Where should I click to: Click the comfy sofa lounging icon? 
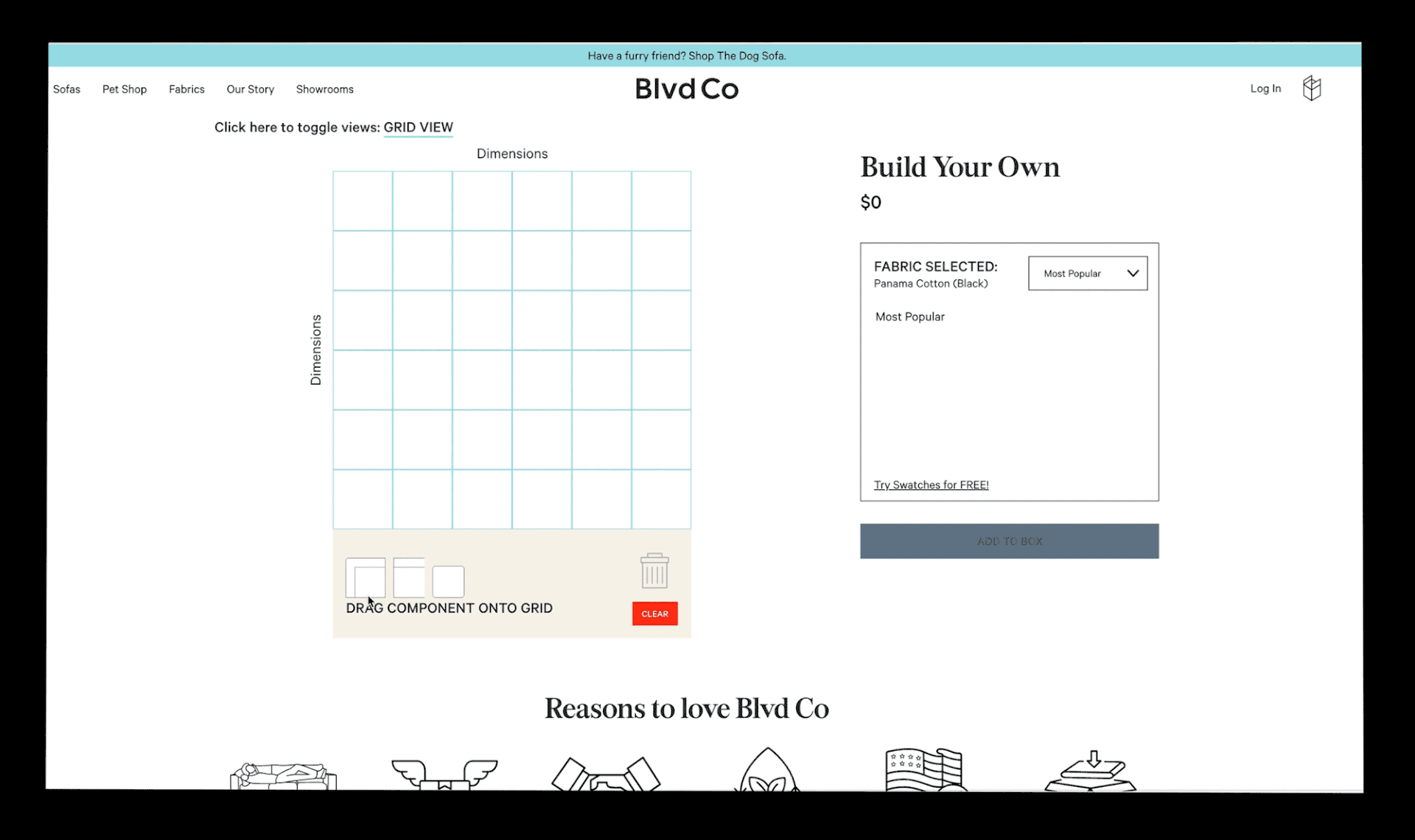coord(283,776)
